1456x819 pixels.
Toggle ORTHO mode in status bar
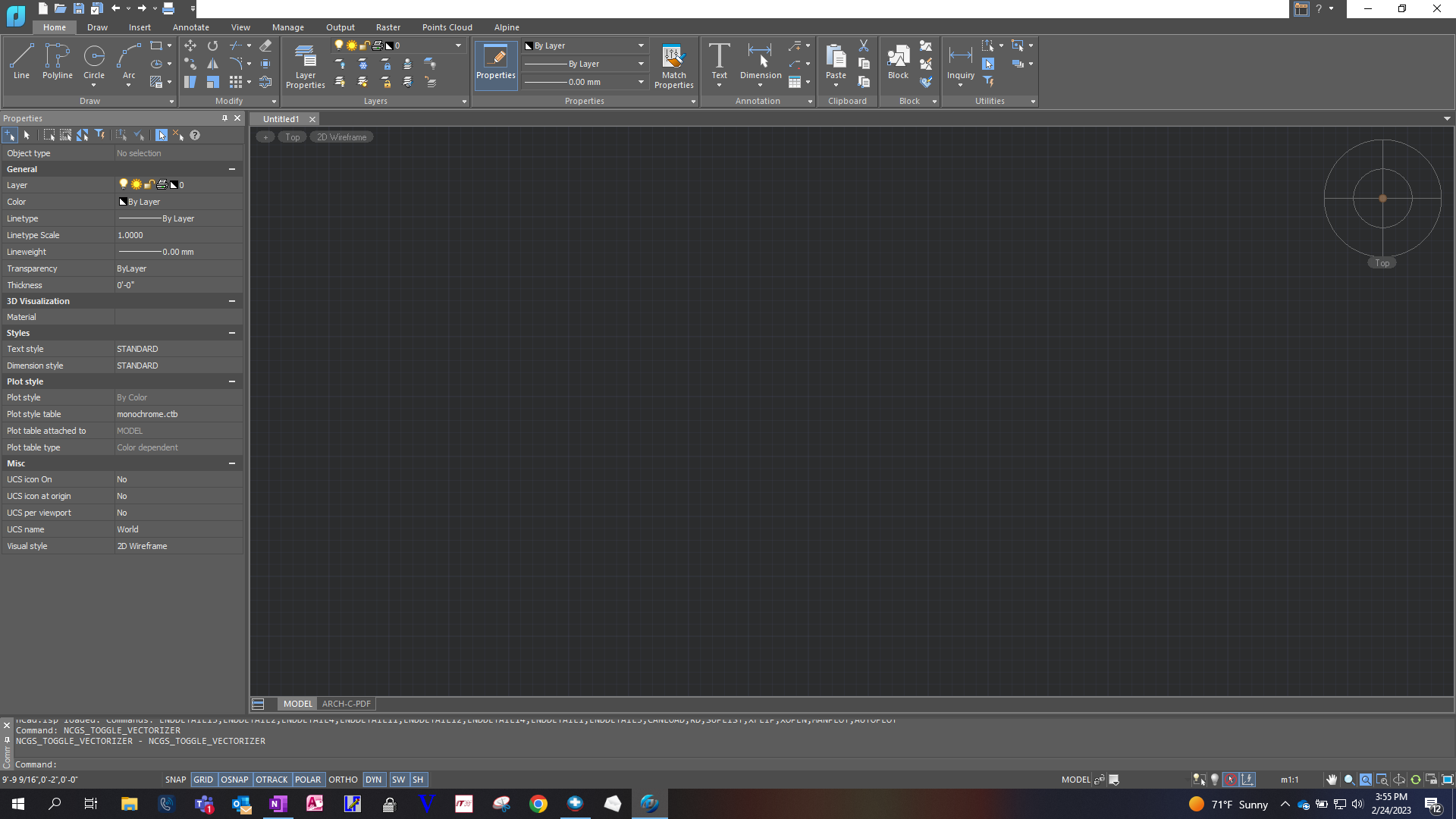(343, 780)
